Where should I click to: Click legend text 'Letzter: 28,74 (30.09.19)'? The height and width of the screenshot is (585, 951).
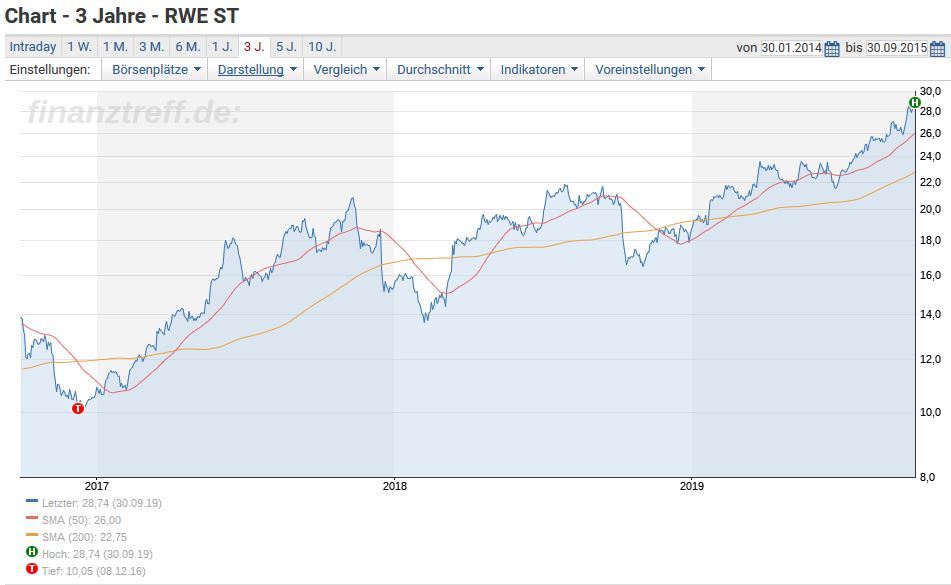click(102, 503)
